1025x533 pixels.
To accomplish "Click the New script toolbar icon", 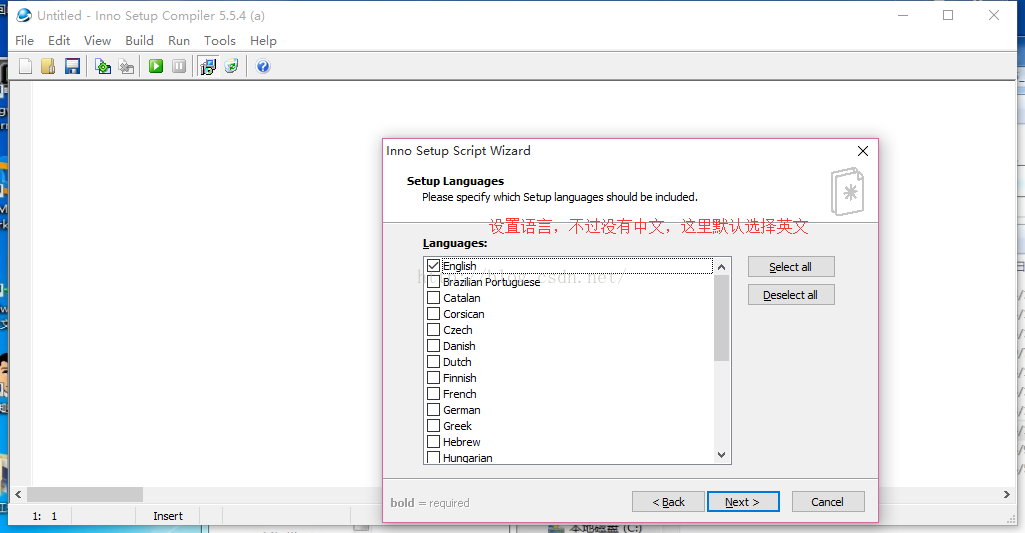I will coord(25,66).
